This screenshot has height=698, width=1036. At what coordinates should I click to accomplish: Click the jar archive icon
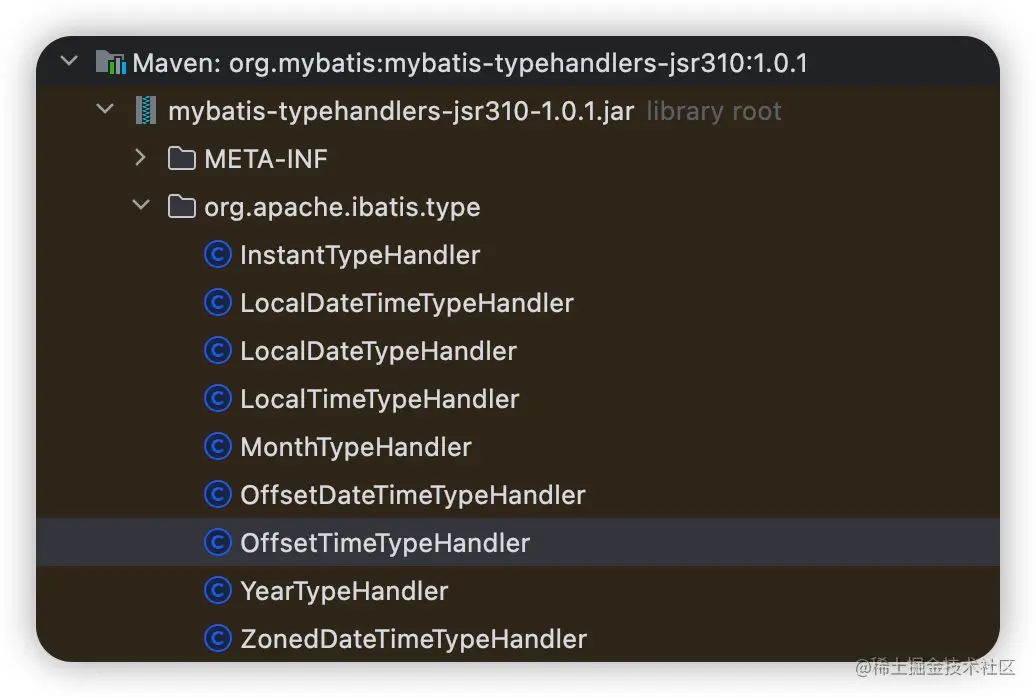146,110
